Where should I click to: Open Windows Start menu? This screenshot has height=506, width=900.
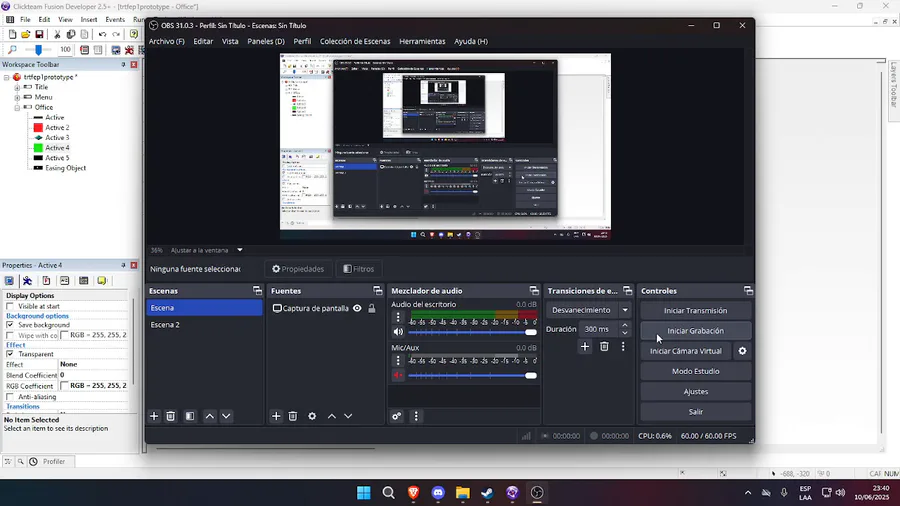tap(364, 492)
